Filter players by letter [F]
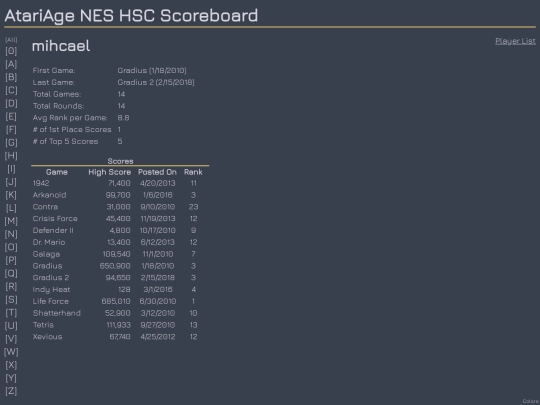 click(11, 129)
